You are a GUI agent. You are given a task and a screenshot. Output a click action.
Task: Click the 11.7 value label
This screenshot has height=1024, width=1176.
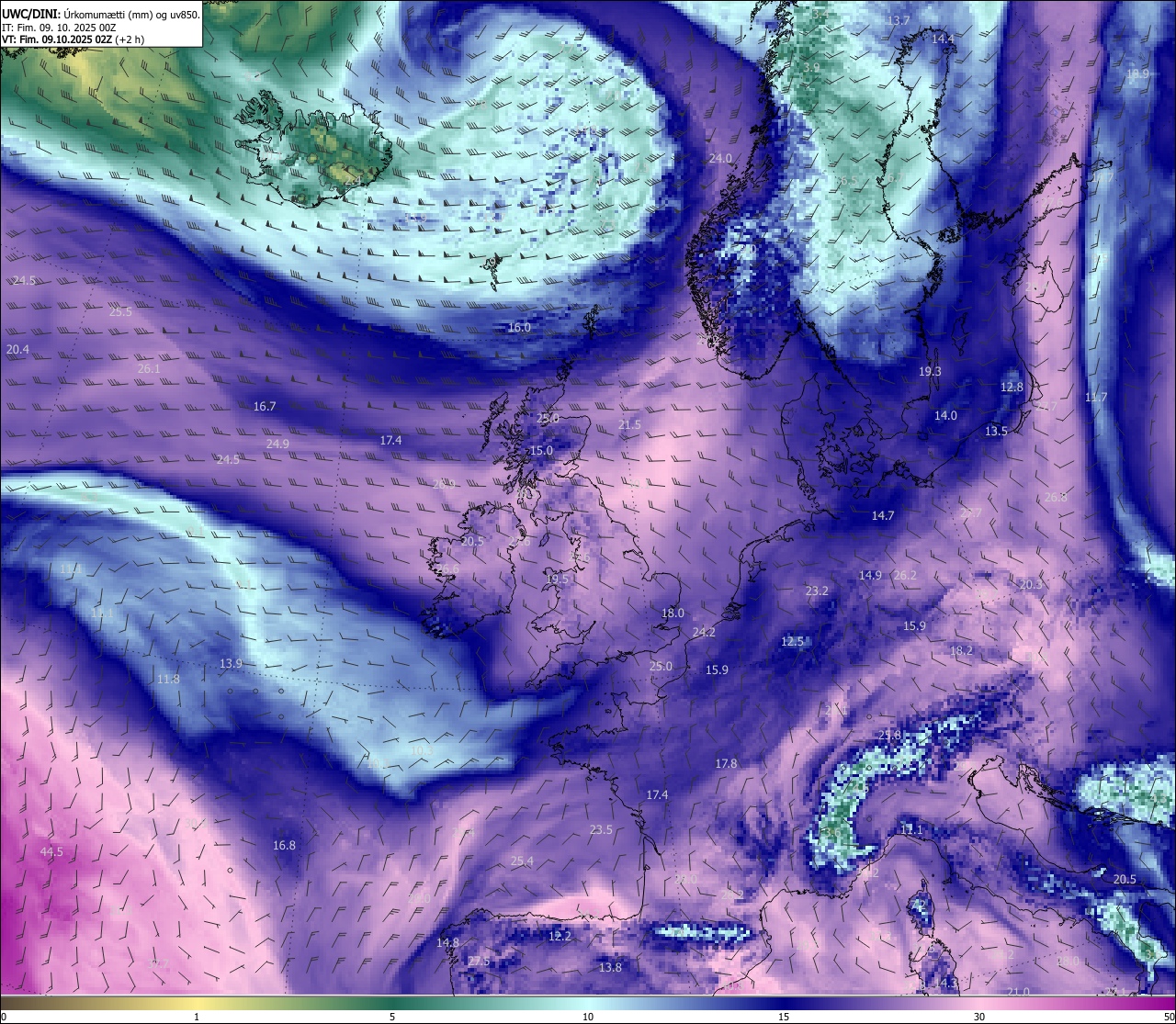click(x=1096, y=397)
